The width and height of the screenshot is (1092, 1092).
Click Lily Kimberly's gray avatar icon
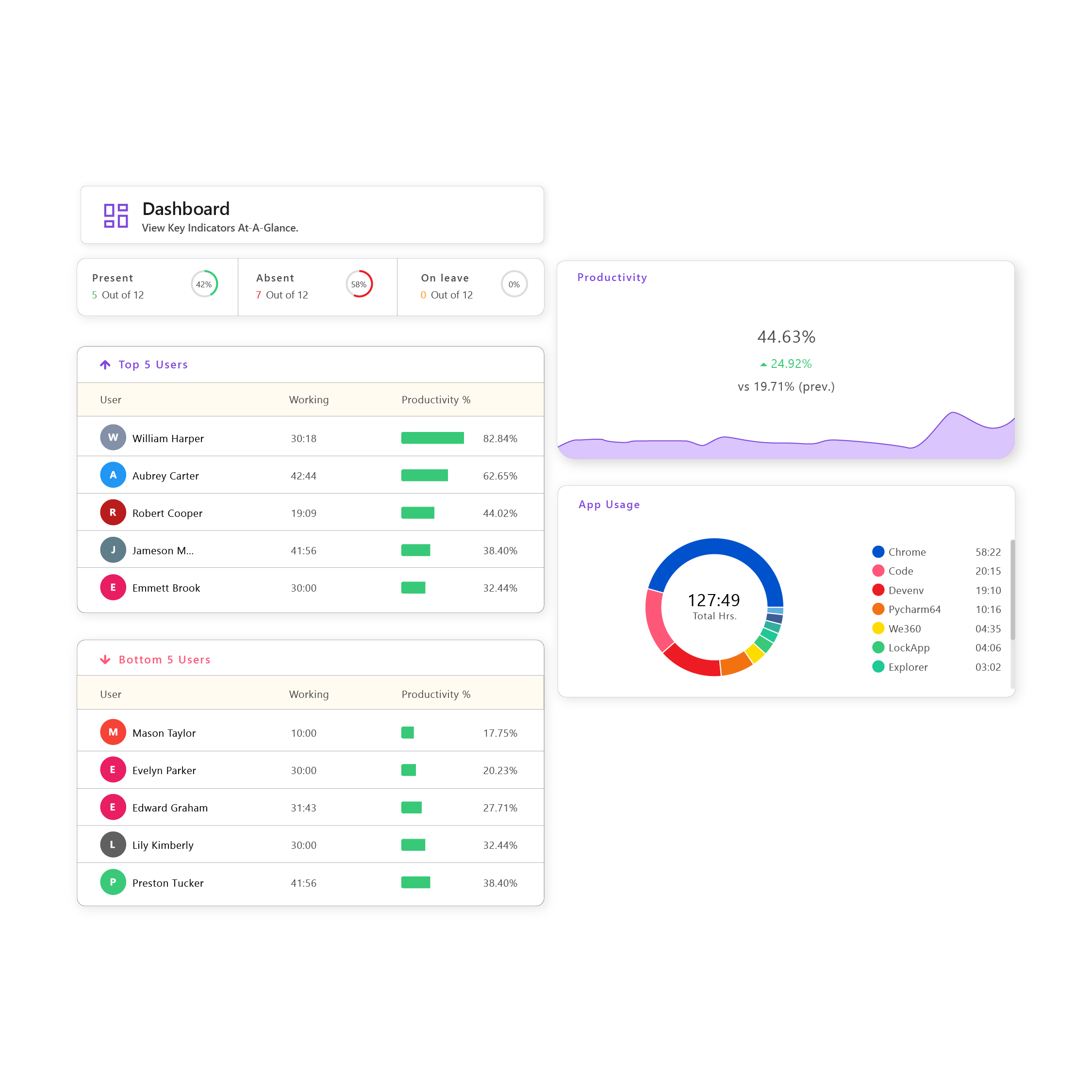[x=113, y=844]
